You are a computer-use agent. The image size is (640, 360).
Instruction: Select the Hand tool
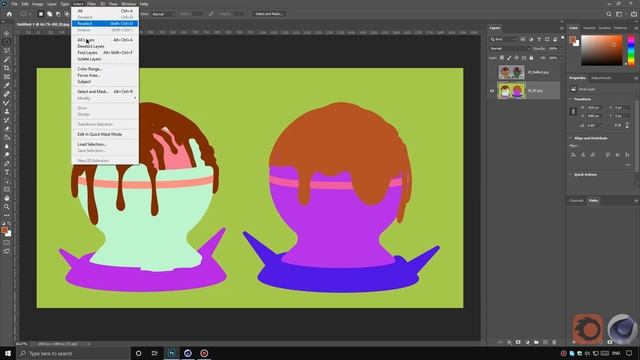pyautogui.click(x=7, y=198)
